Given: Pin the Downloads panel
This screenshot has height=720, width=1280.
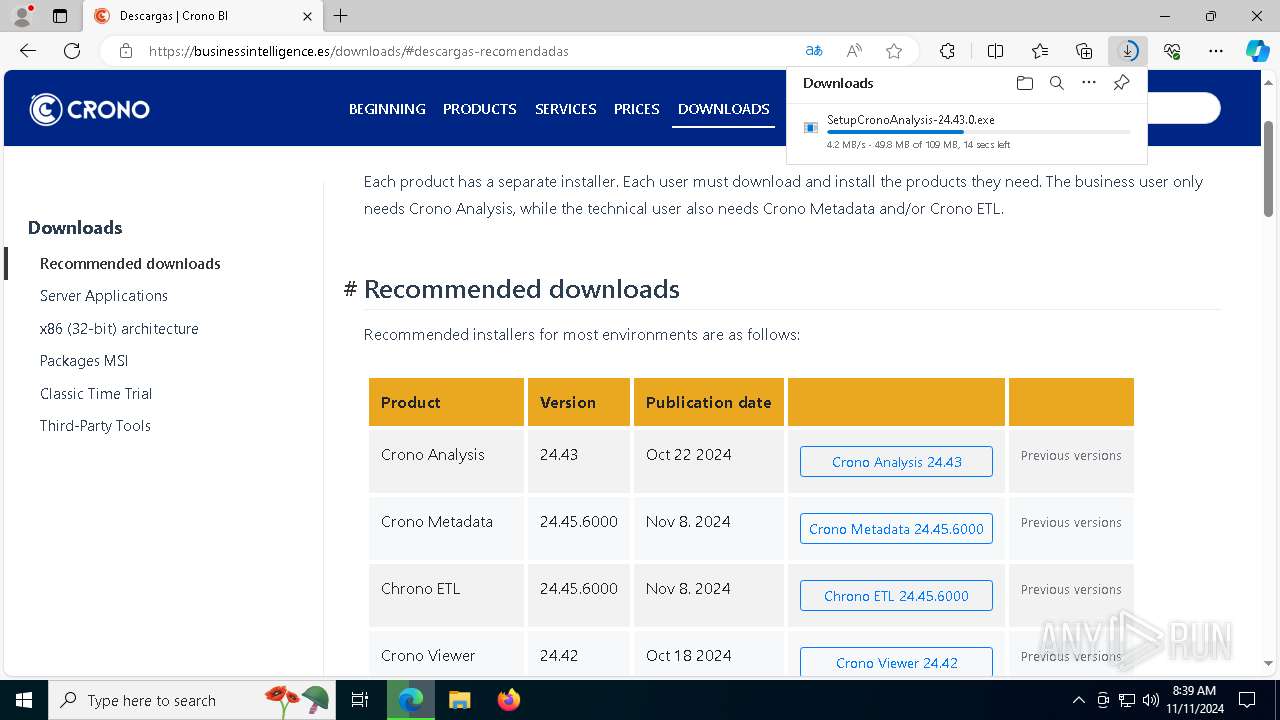Looking at the screenshot, I should coord(1122,83).
